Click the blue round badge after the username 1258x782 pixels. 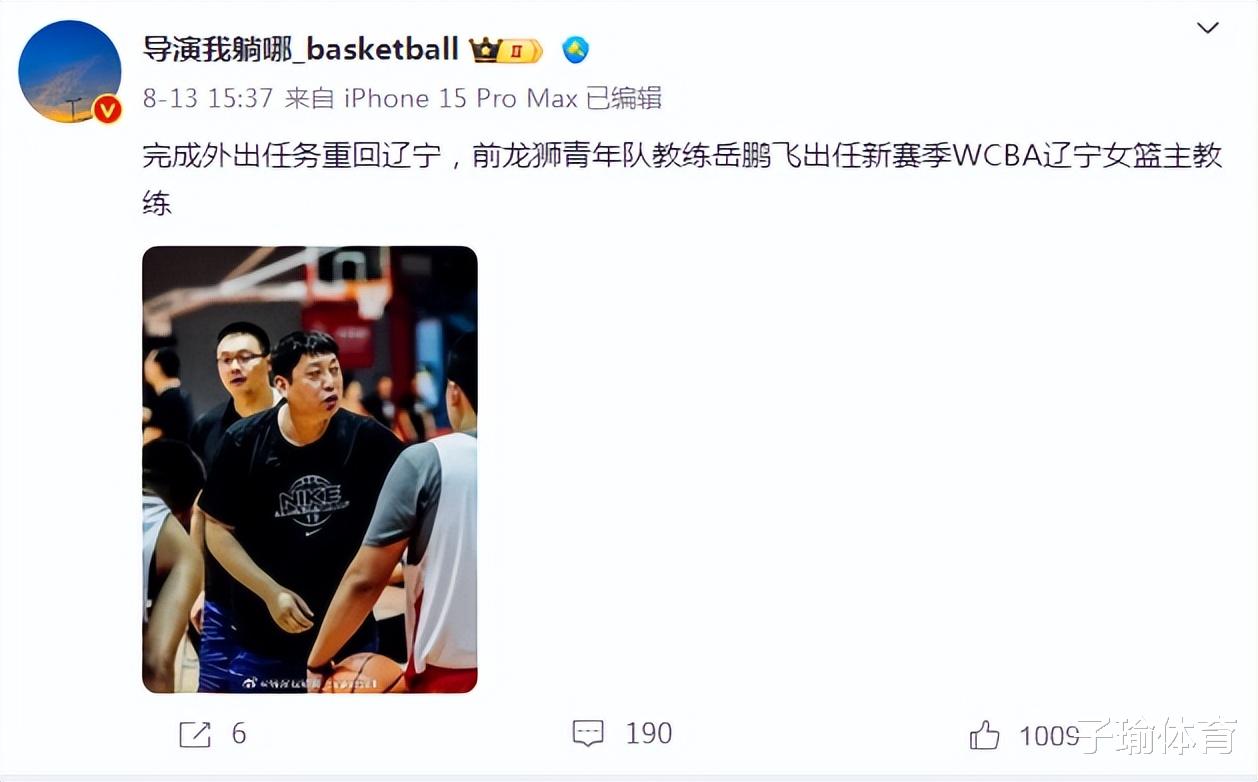click(575, 49)
